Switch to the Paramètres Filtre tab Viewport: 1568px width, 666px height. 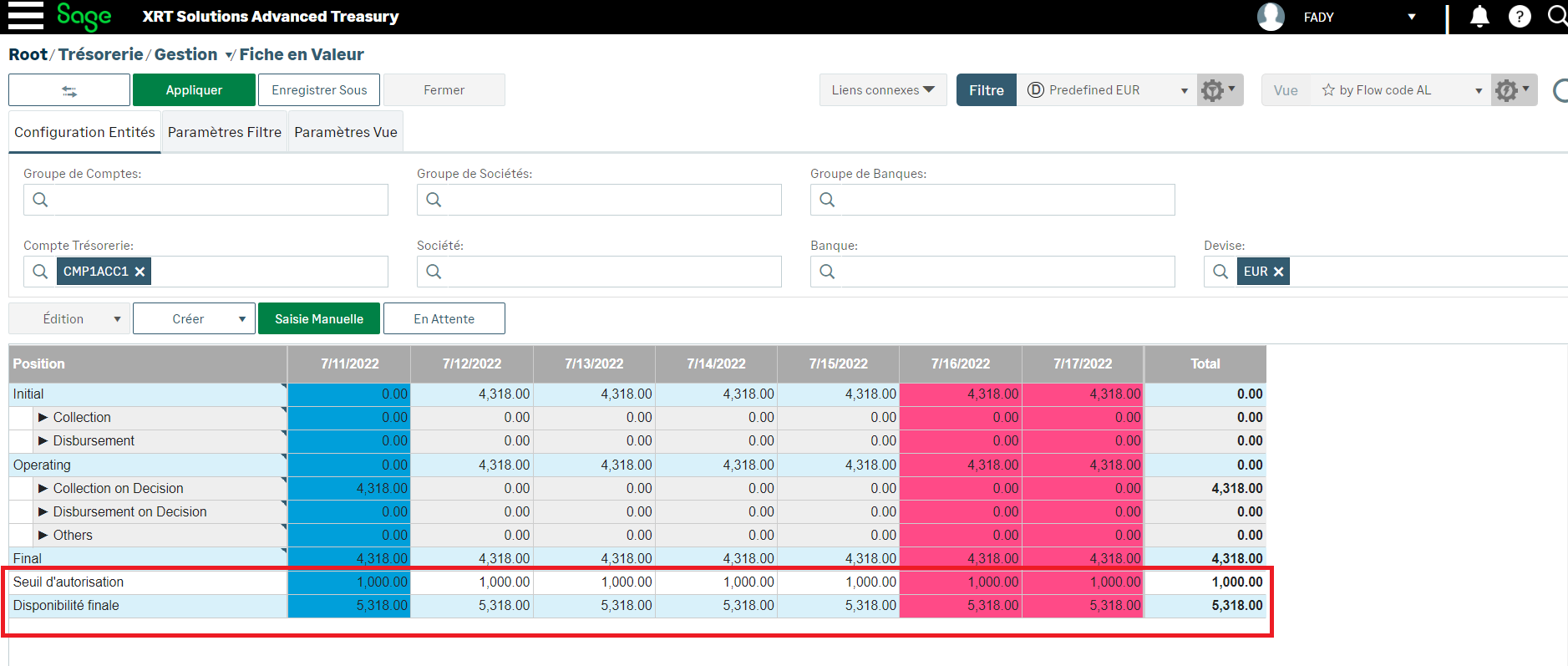224,132
